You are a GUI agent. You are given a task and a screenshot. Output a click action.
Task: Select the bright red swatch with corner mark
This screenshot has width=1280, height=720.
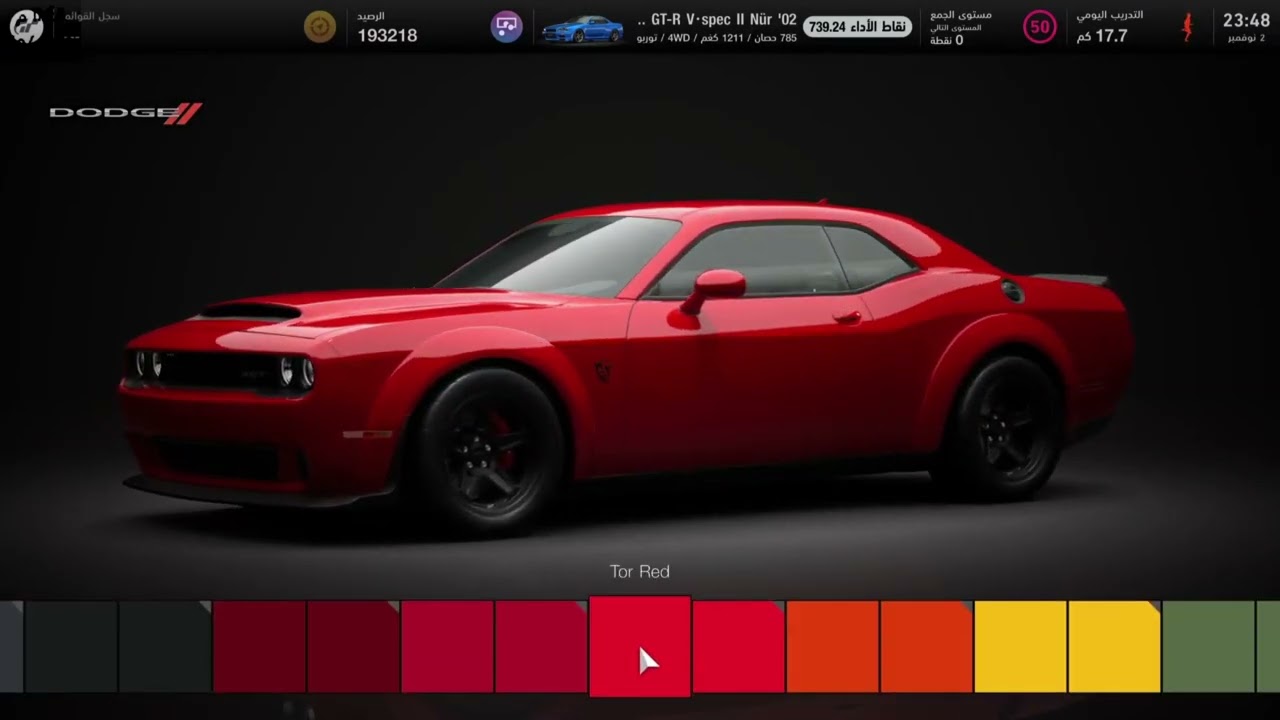pos(738,646)
